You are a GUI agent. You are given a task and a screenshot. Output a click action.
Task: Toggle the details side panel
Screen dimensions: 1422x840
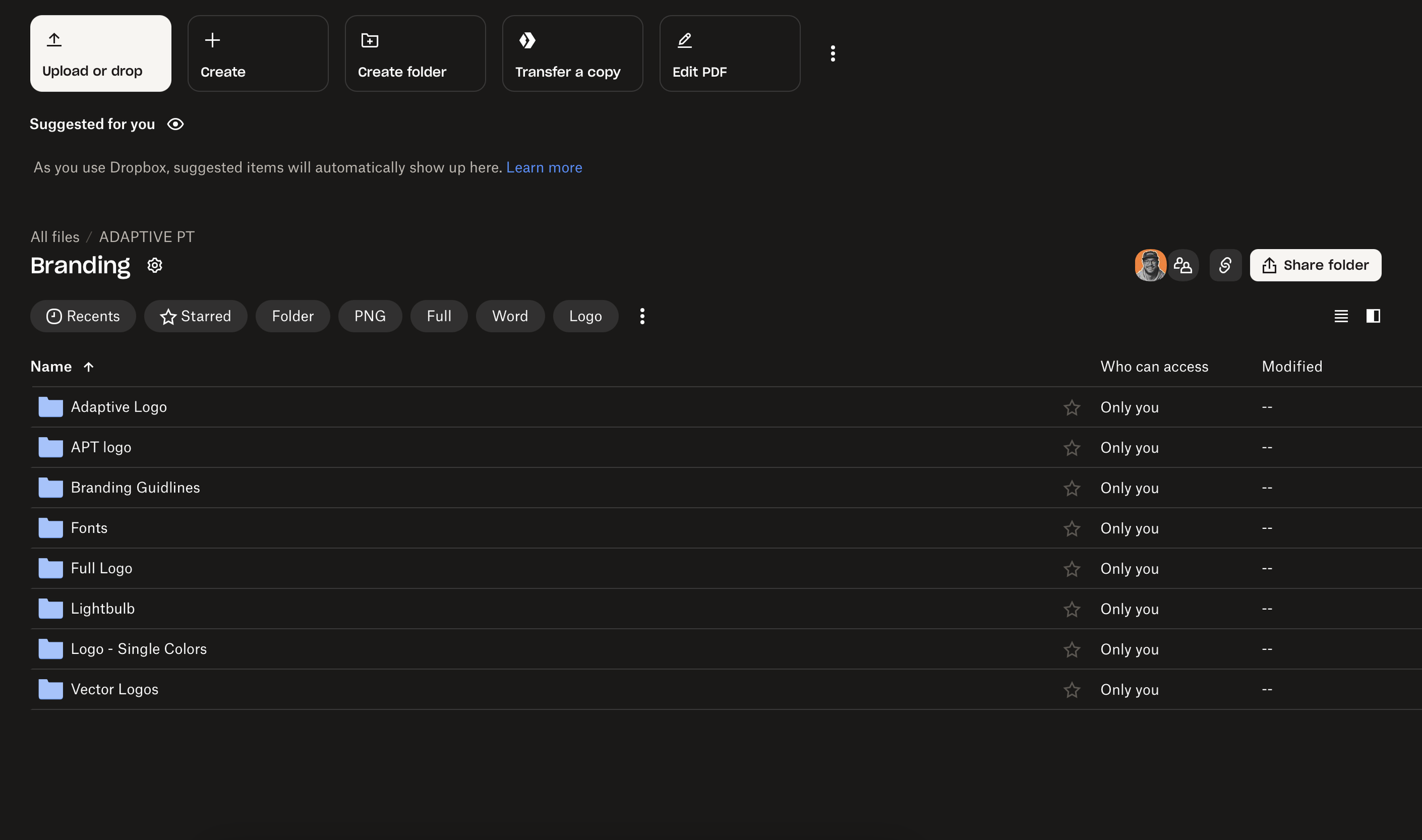pos(1373,316)
